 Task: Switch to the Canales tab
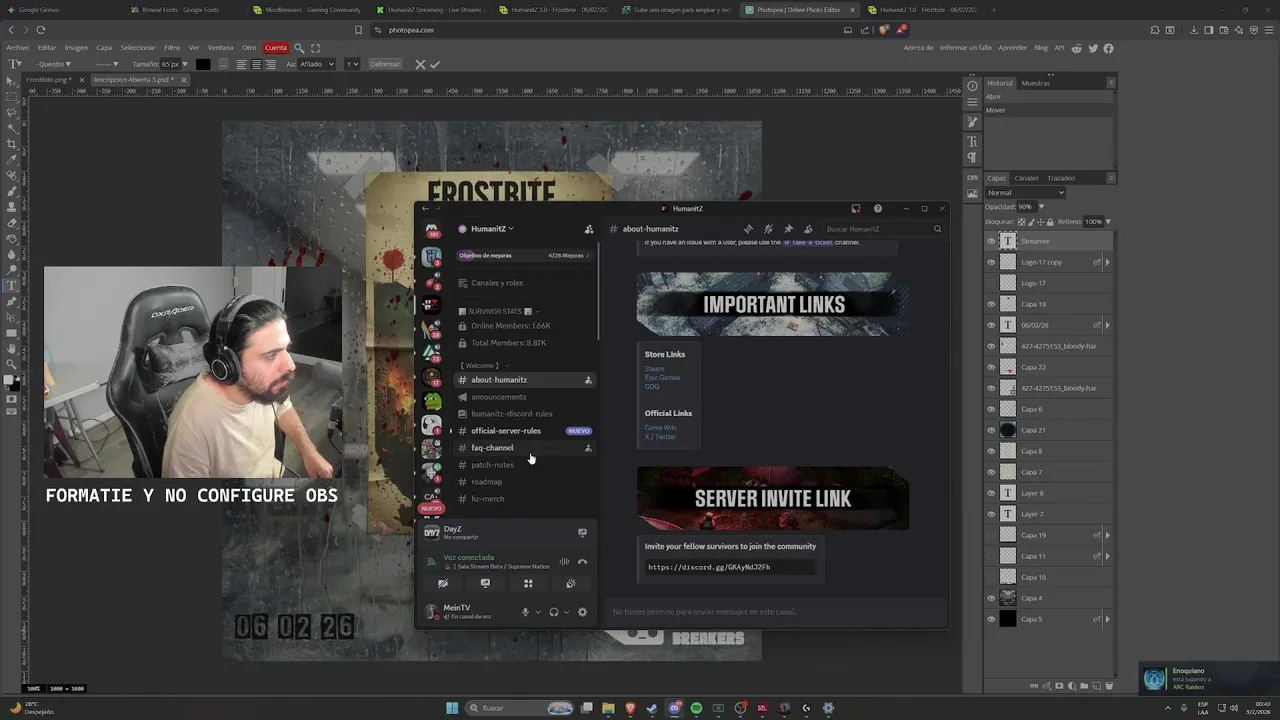pyautogui.click(x=1027, y=178)
